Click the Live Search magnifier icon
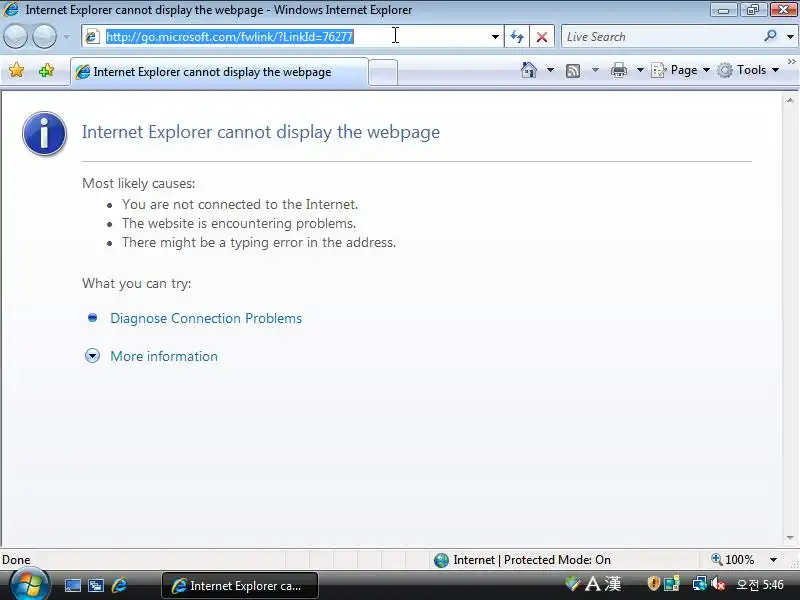The height and width of the screenshot is (600, 800). tap(770, 36)
